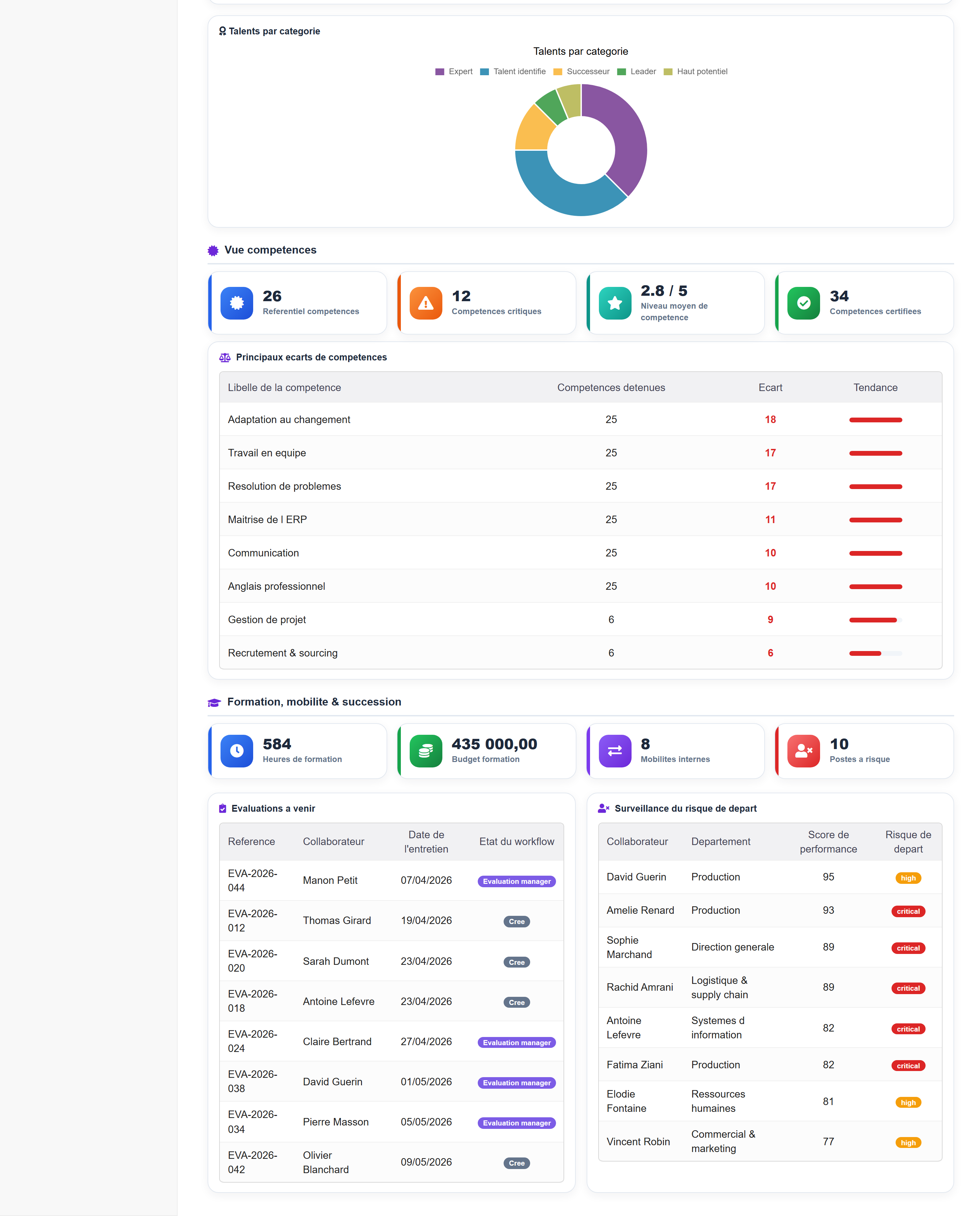This screenshot has height=1216, width=980.
Task: Toggle the Expert legend entry in chart
Action: 454,72
